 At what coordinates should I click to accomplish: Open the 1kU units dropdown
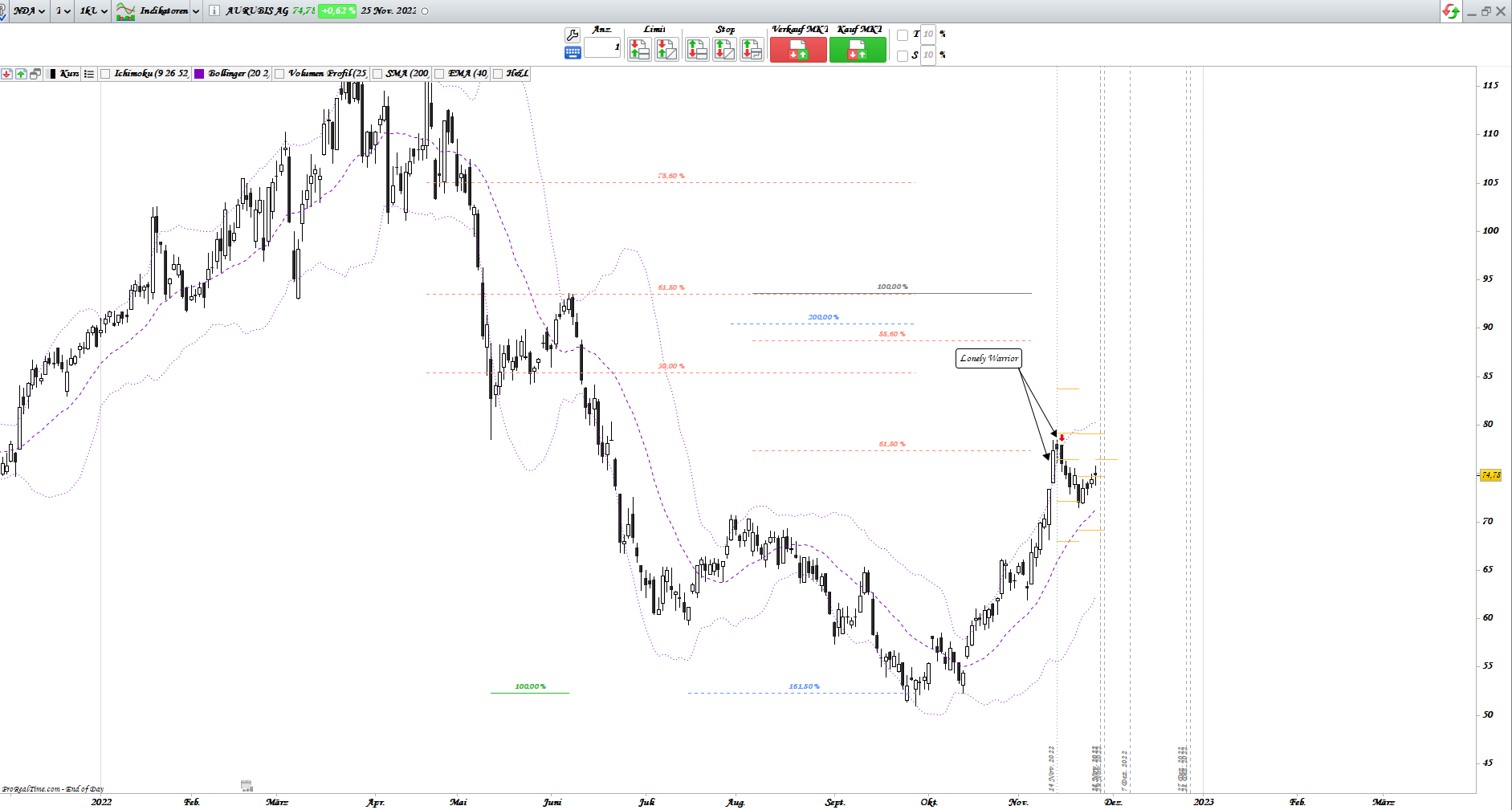(93, 11)
